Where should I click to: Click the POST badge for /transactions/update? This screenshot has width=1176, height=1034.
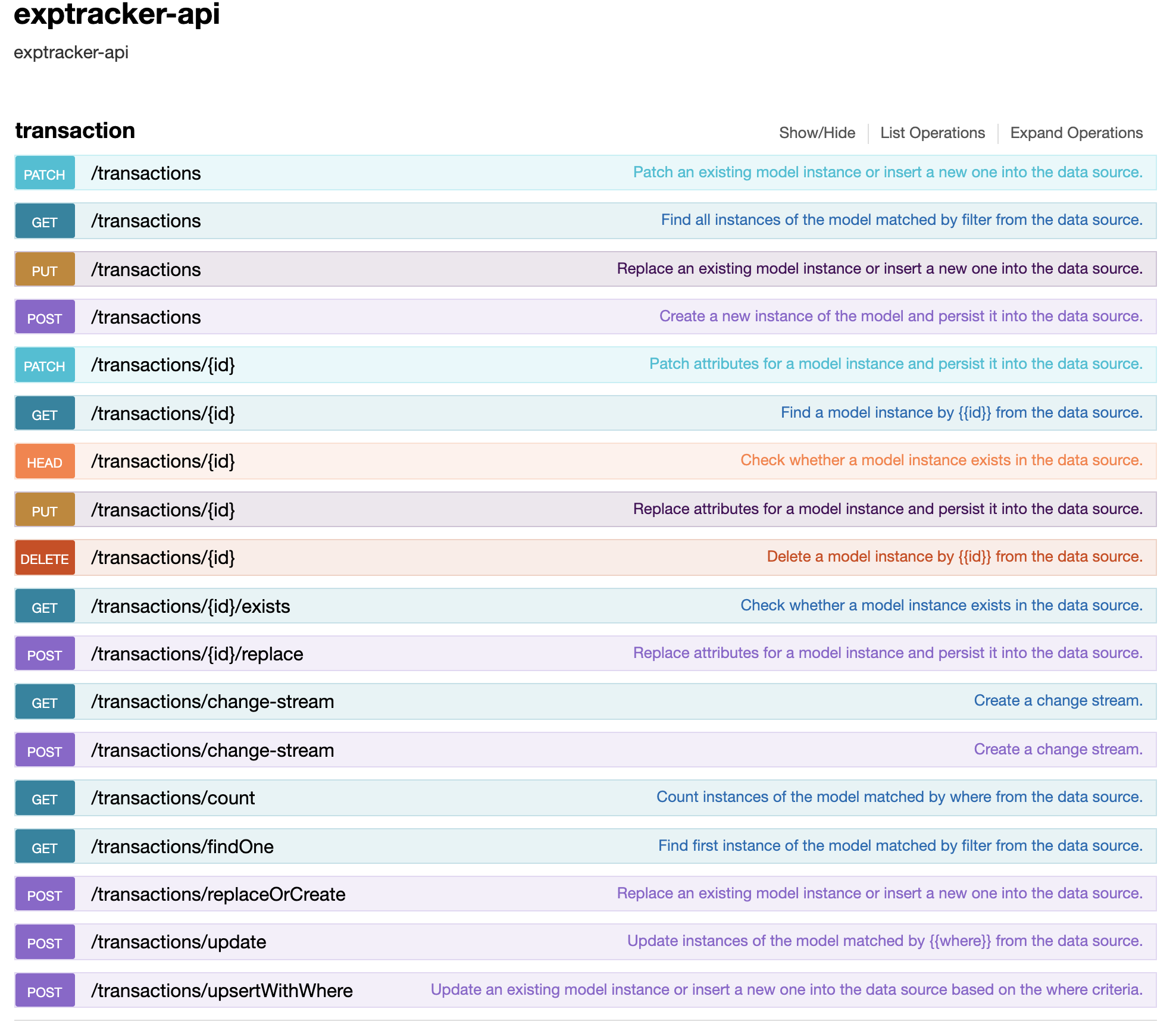click(45, 943)
